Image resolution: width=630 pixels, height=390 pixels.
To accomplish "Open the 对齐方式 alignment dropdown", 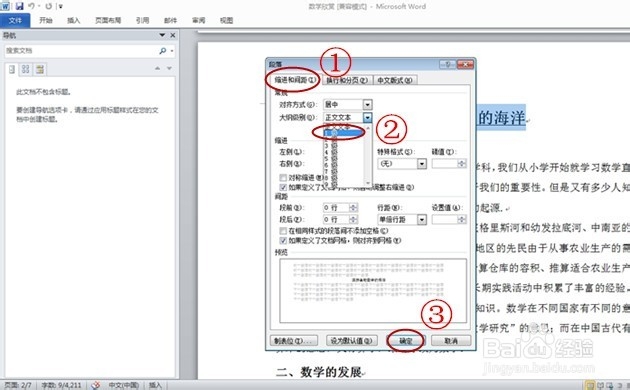I will 367,104.
